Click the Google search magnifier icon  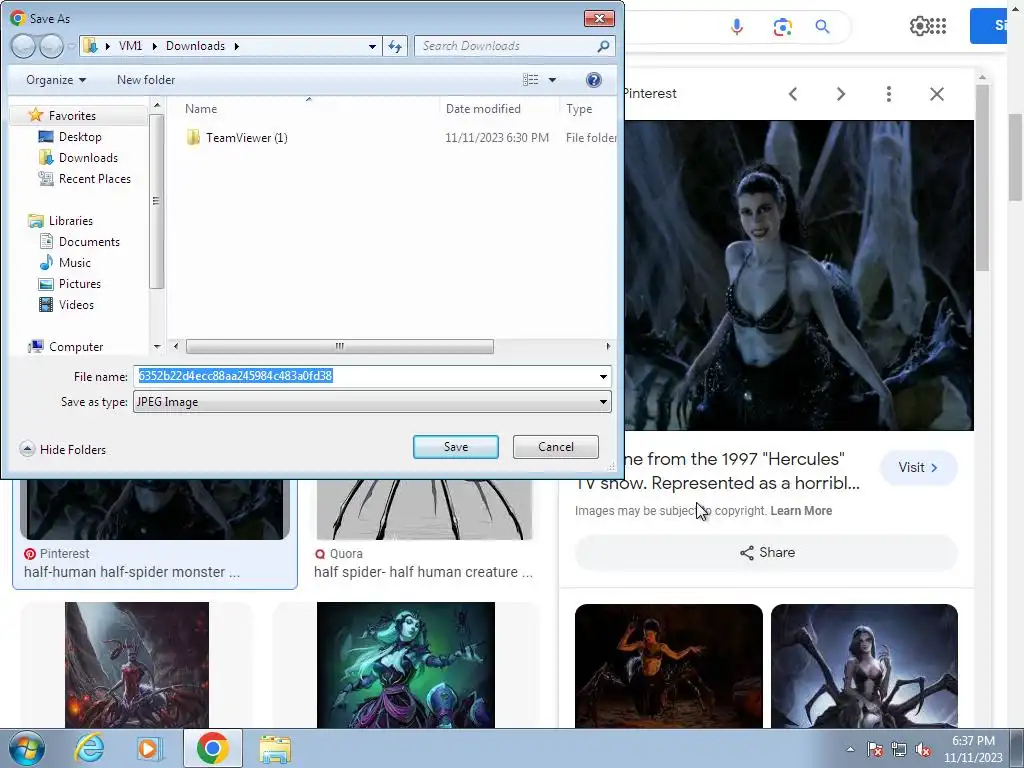tap(822, 27)
